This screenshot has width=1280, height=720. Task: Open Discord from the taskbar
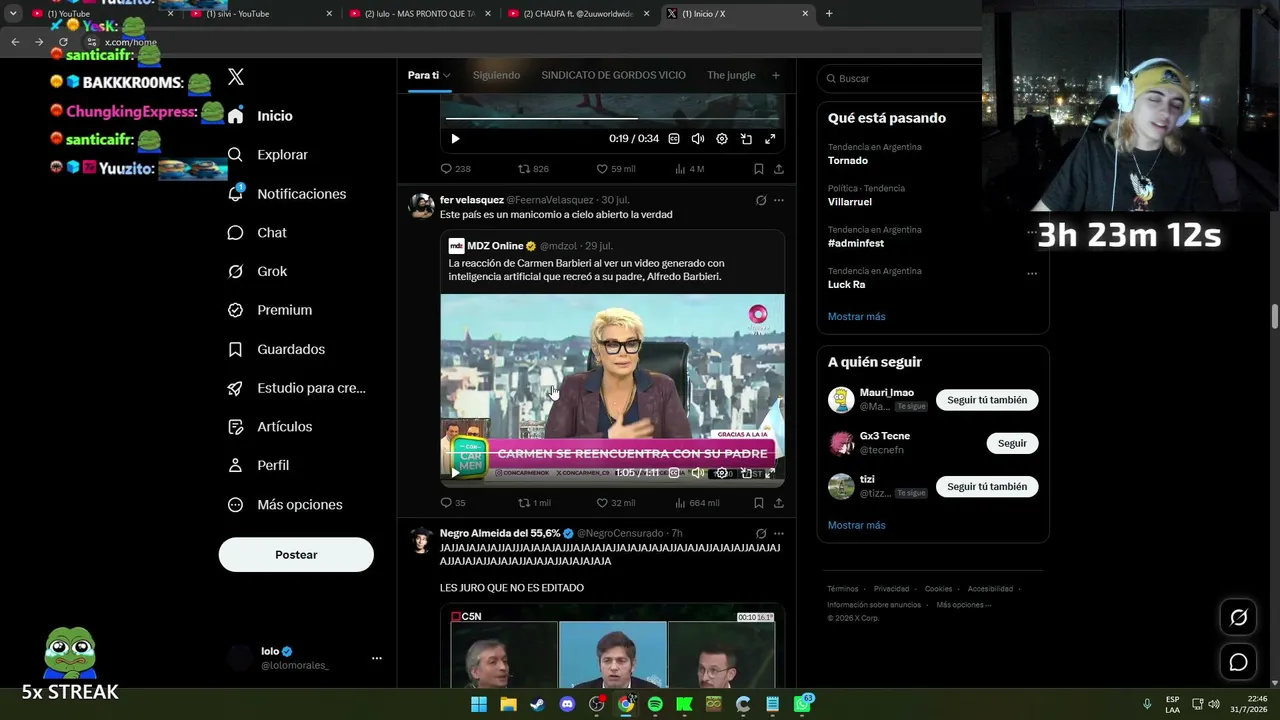(568, 704)
